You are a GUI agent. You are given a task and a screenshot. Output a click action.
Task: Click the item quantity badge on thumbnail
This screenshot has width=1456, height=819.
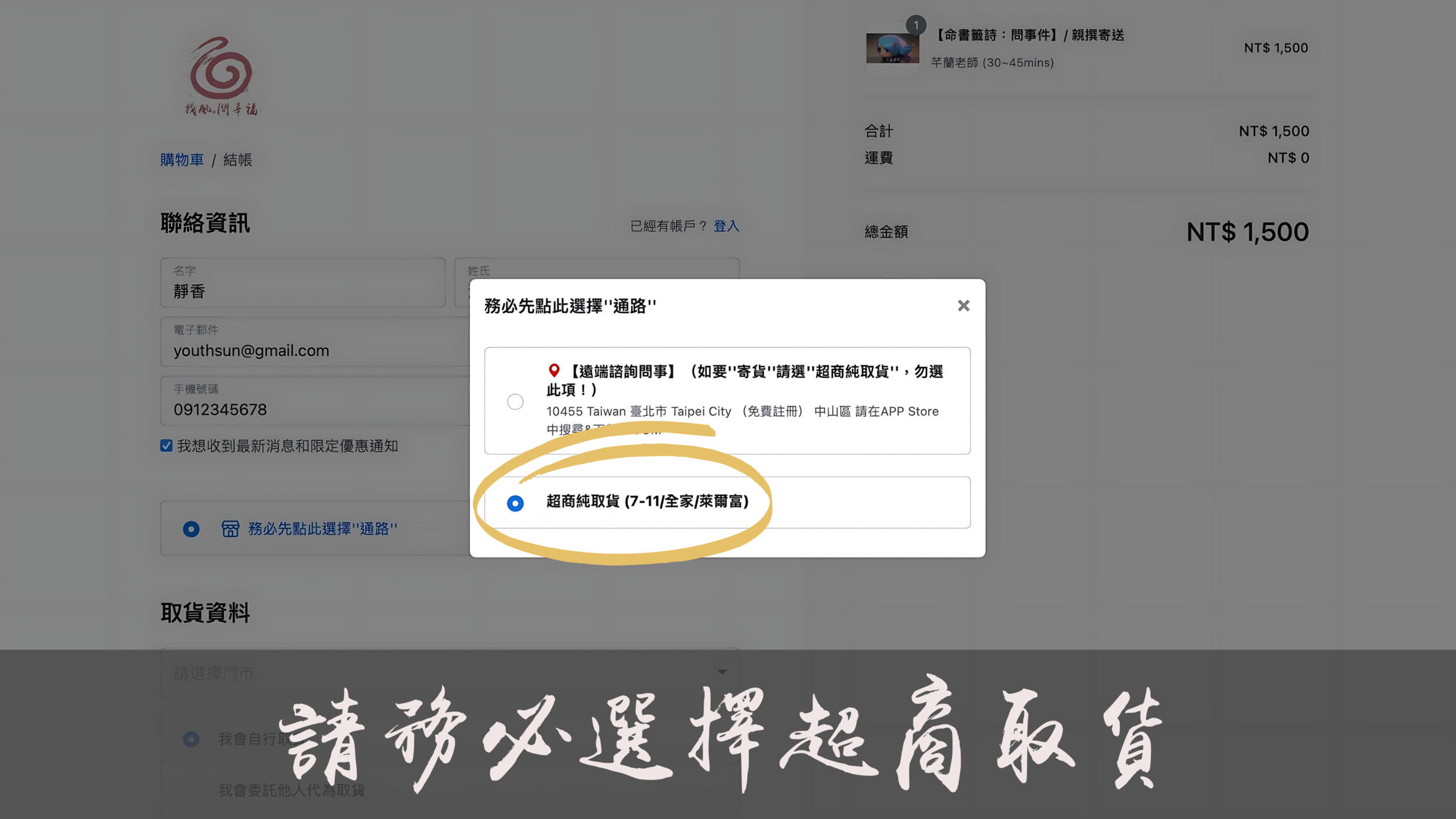tap(916, 25)
